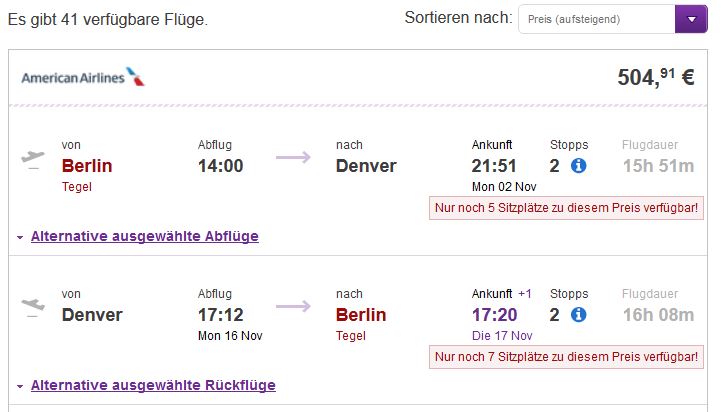
Task: Click the 14:00 departure time
Action: (220, 166)
